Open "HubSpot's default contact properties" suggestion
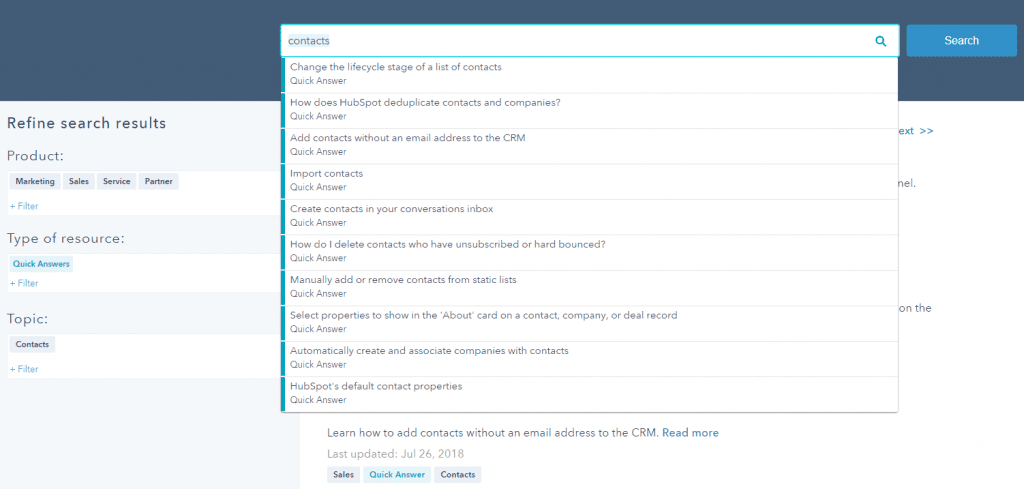1024x489 pixels. tap(590, 393)
